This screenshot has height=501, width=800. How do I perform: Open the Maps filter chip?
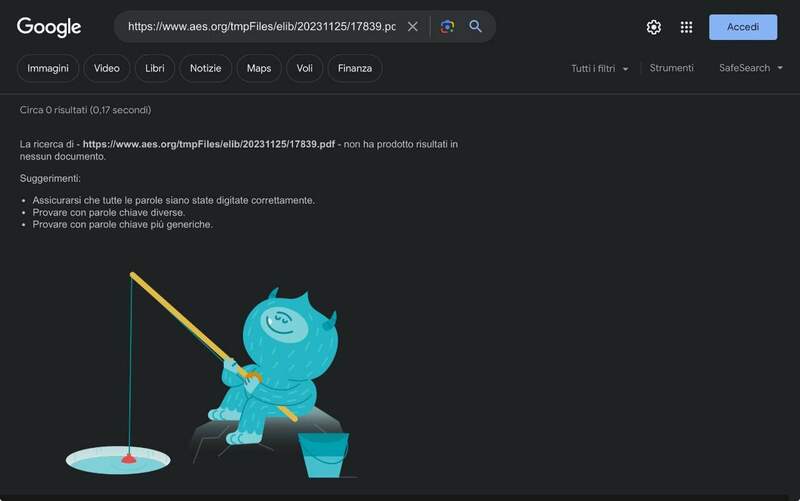pos(259,68)
